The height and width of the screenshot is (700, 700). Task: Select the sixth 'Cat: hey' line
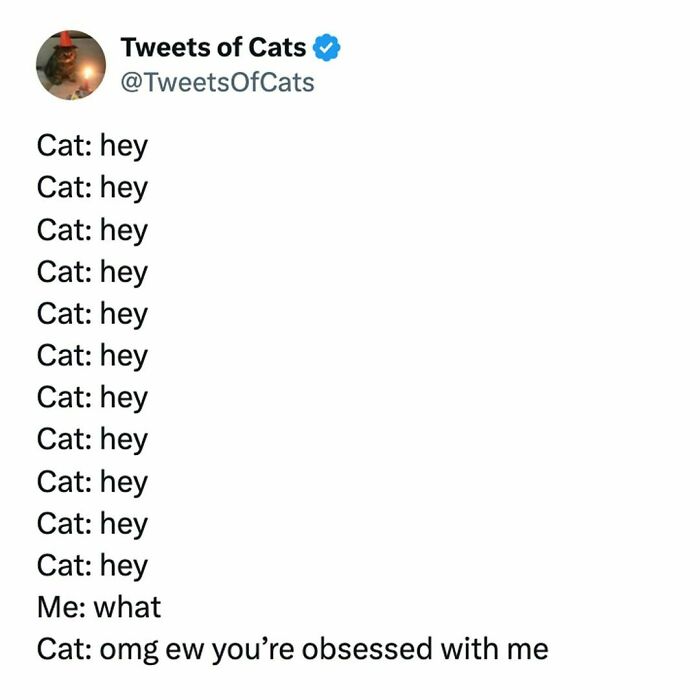click(92, 356)
